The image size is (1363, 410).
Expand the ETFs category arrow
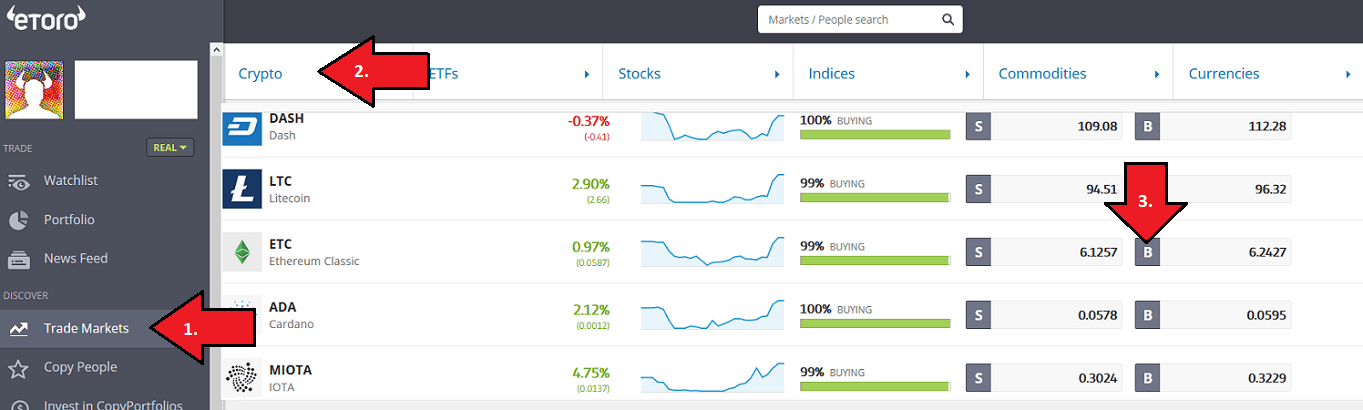click(x=587, y=74)
